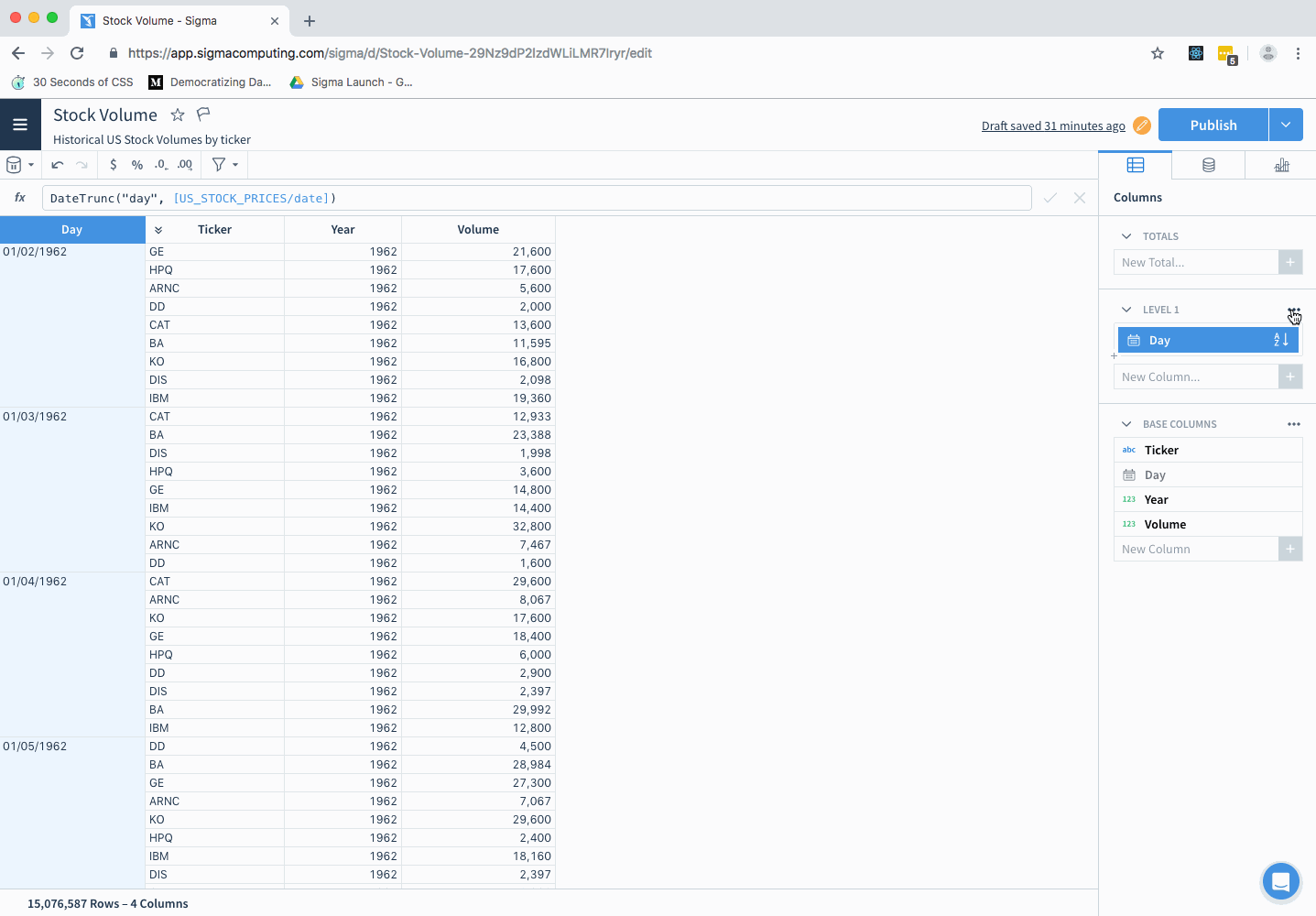
Task: Click the yellow extension icon with badge
Action: pyautogui.click(x=1227, y=55)
